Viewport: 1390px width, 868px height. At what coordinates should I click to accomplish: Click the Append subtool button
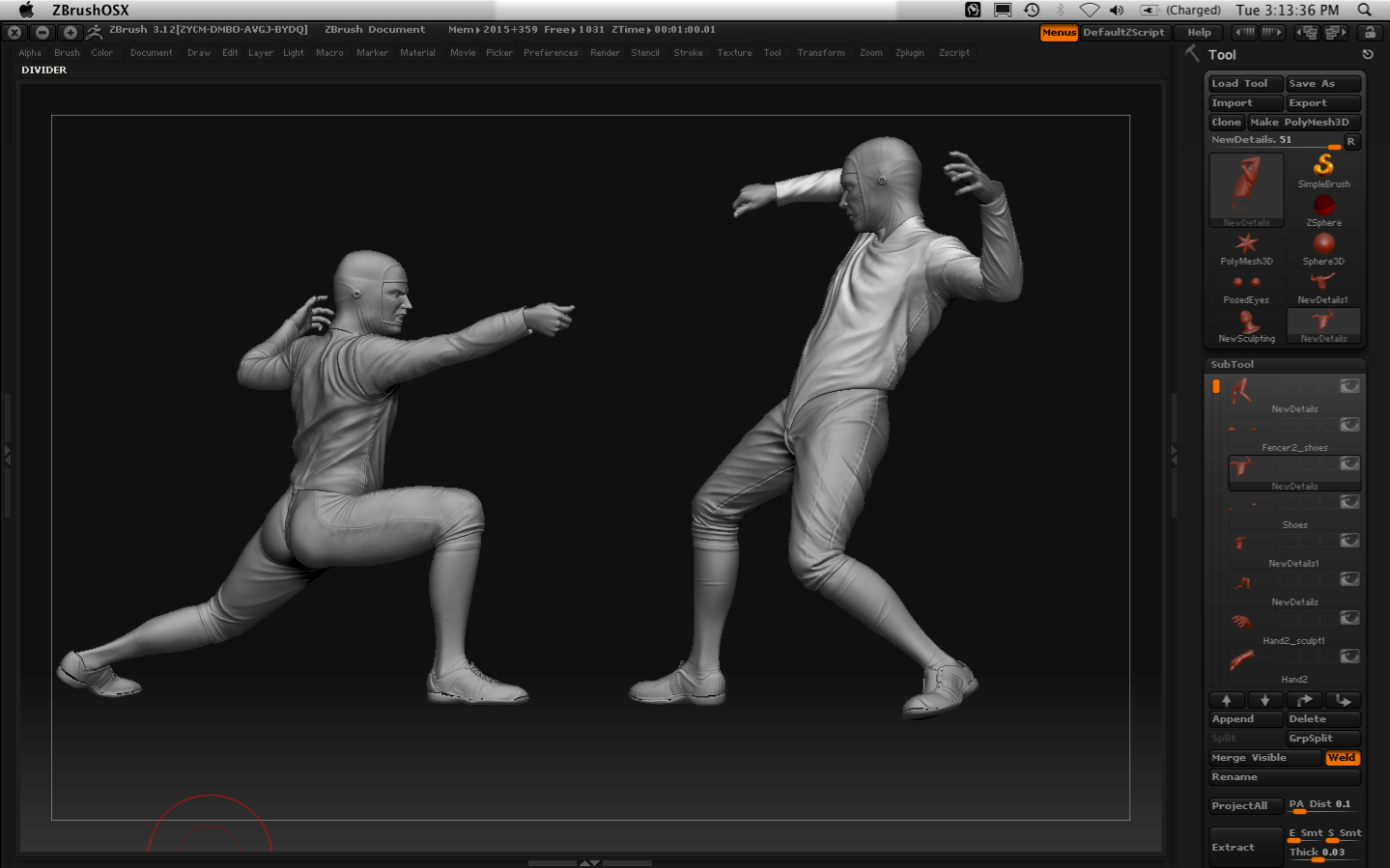click(1246, 719)
